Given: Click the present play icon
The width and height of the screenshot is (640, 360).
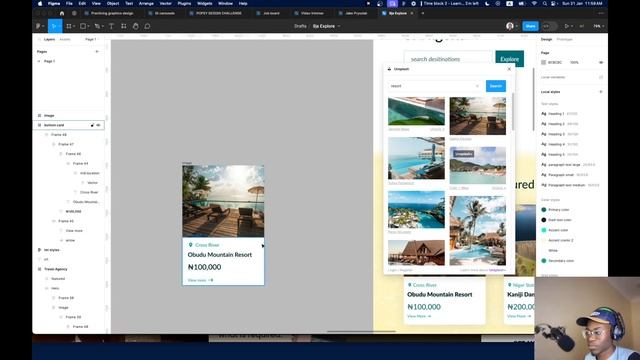Looking at the screenshot, I should [567, 26].
